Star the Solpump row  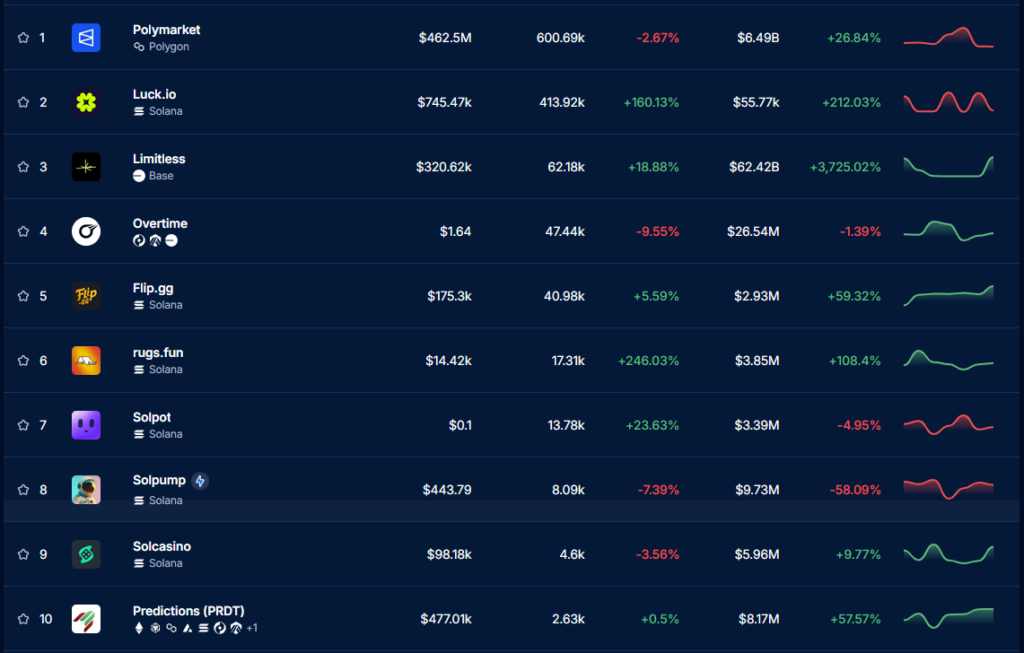[24, 490]
